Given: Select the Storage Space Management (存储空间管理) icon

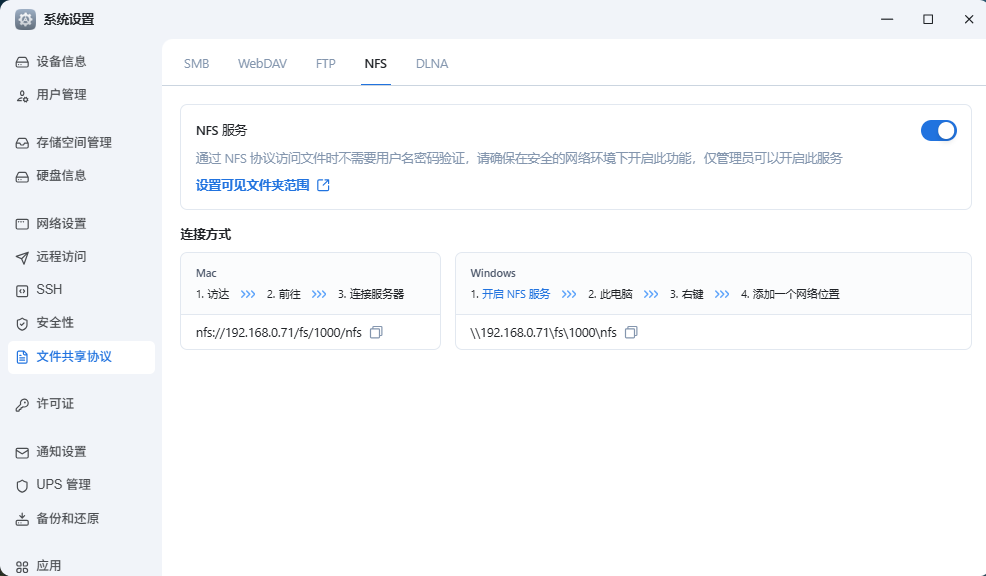Looking at the screenshot, I should coord(22,143).
